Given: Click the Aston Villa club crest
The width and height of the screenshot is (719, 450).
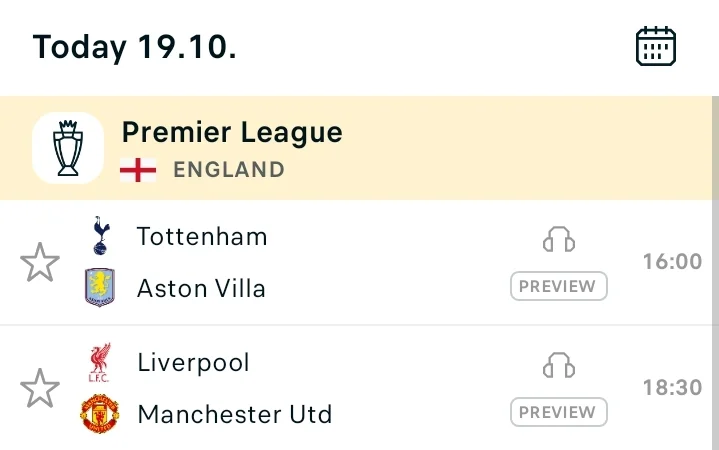Looking at the screenshot, I should (100, 288).
